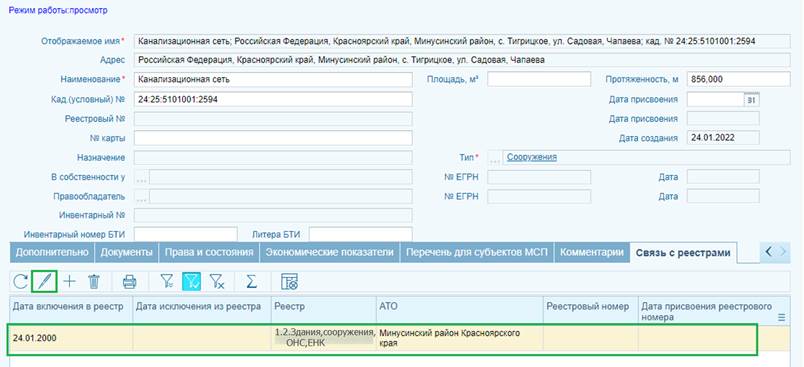
Task: Click the АТО column header
Action: point(459,310)
